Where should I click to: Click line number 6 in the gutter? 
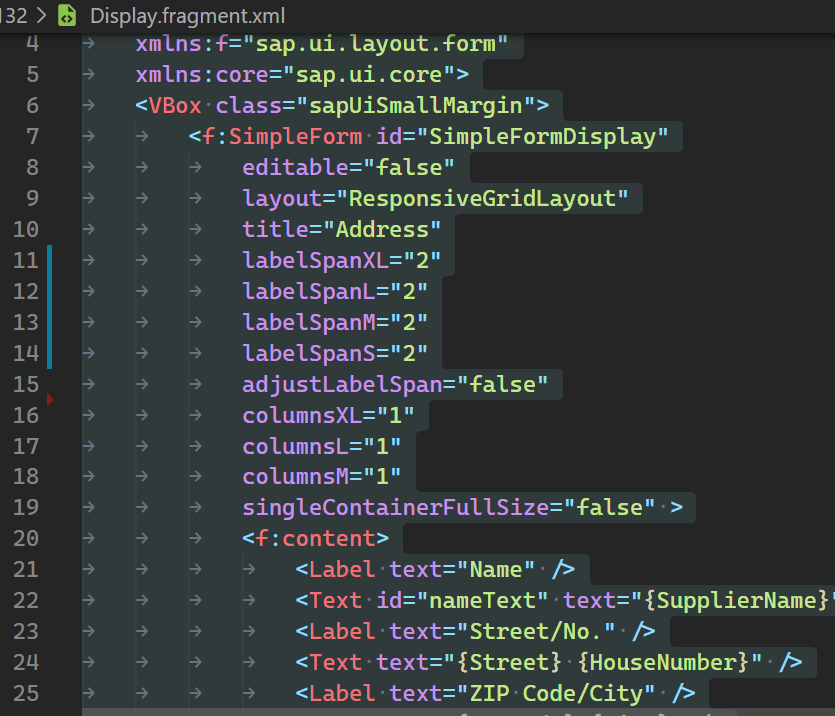pyautogui.click(x=32, y=105)
